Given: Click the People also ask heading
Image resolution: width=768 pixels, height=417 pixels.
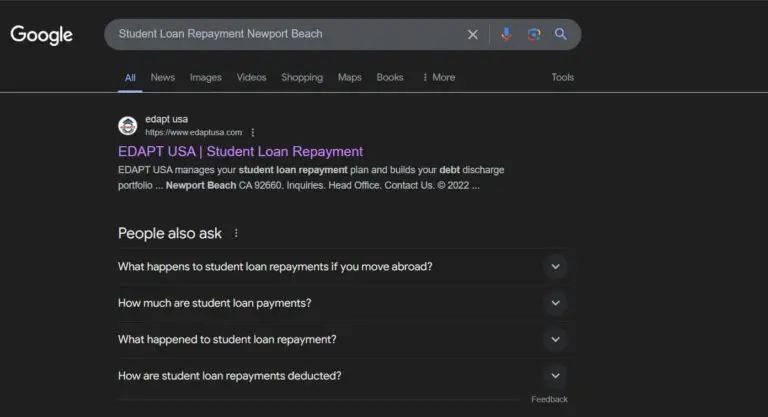Looking at the screenshot, I should [x=170, y=233].
